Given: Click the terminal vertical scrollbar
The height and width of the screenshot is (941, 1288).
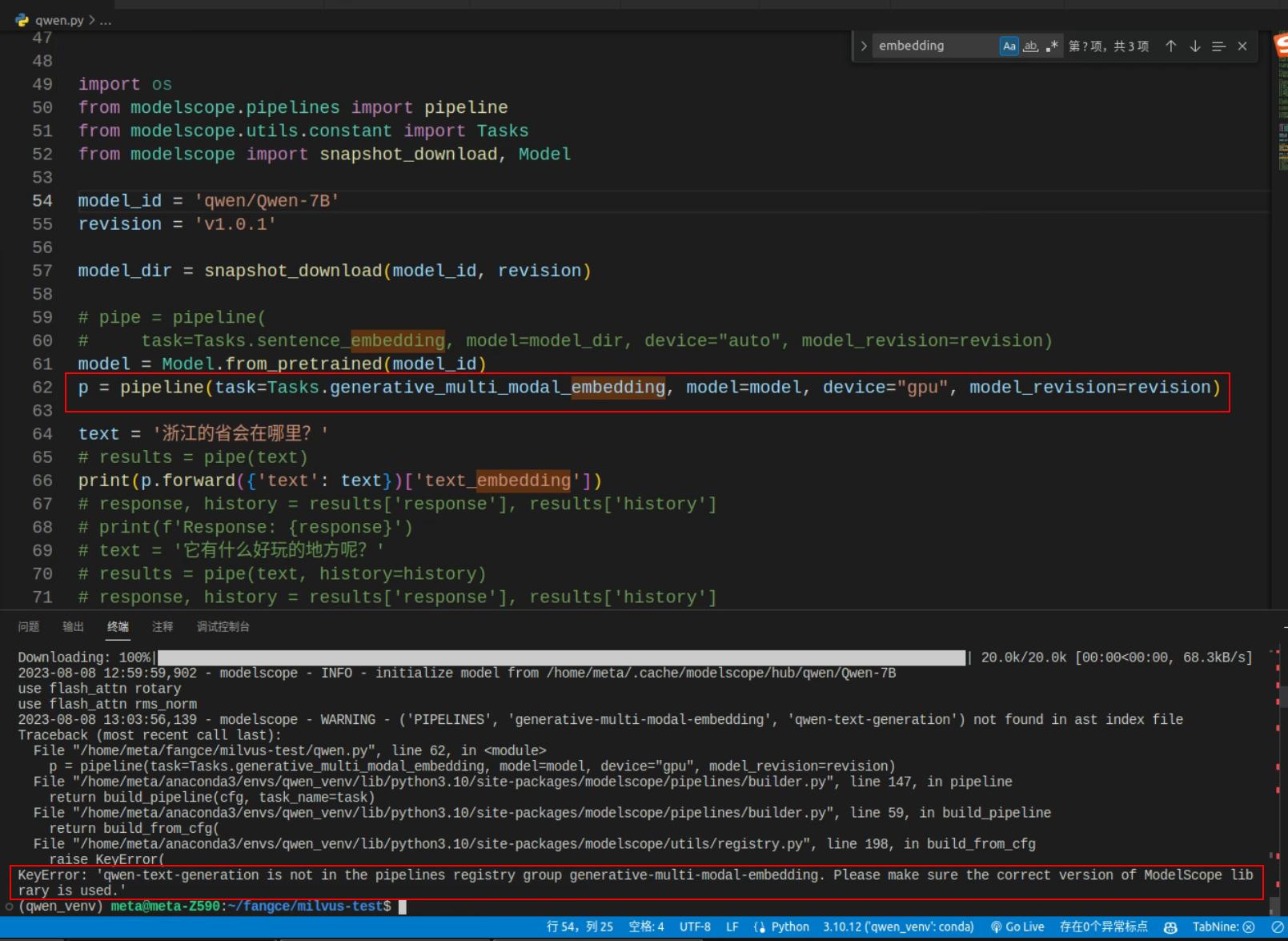Looking at the screenshot, I should [x=1276, y=905].
